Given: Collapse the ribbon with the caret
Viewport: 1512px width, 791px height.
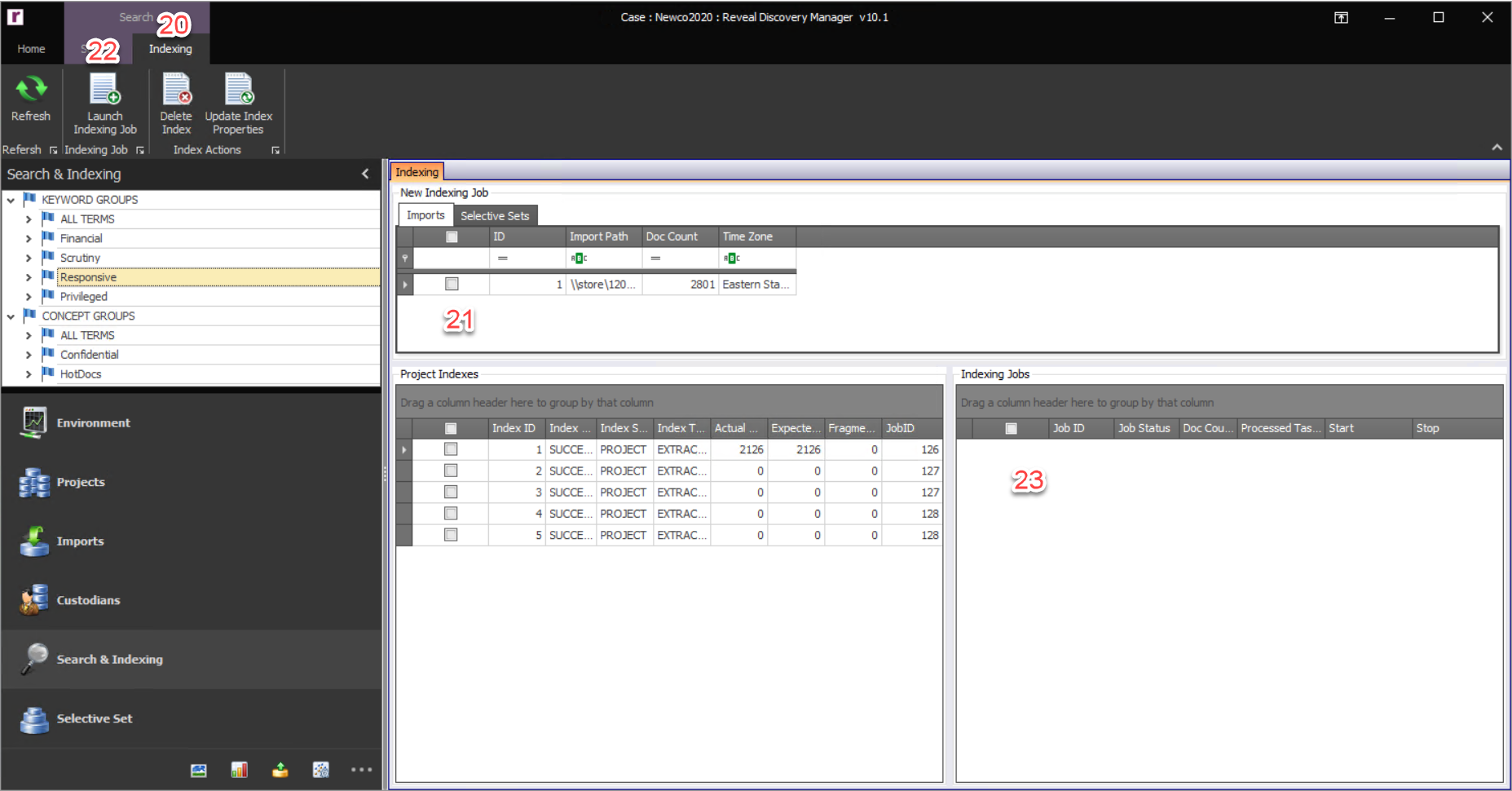Looking at the screenshot, I should [x=1497, y=148].
